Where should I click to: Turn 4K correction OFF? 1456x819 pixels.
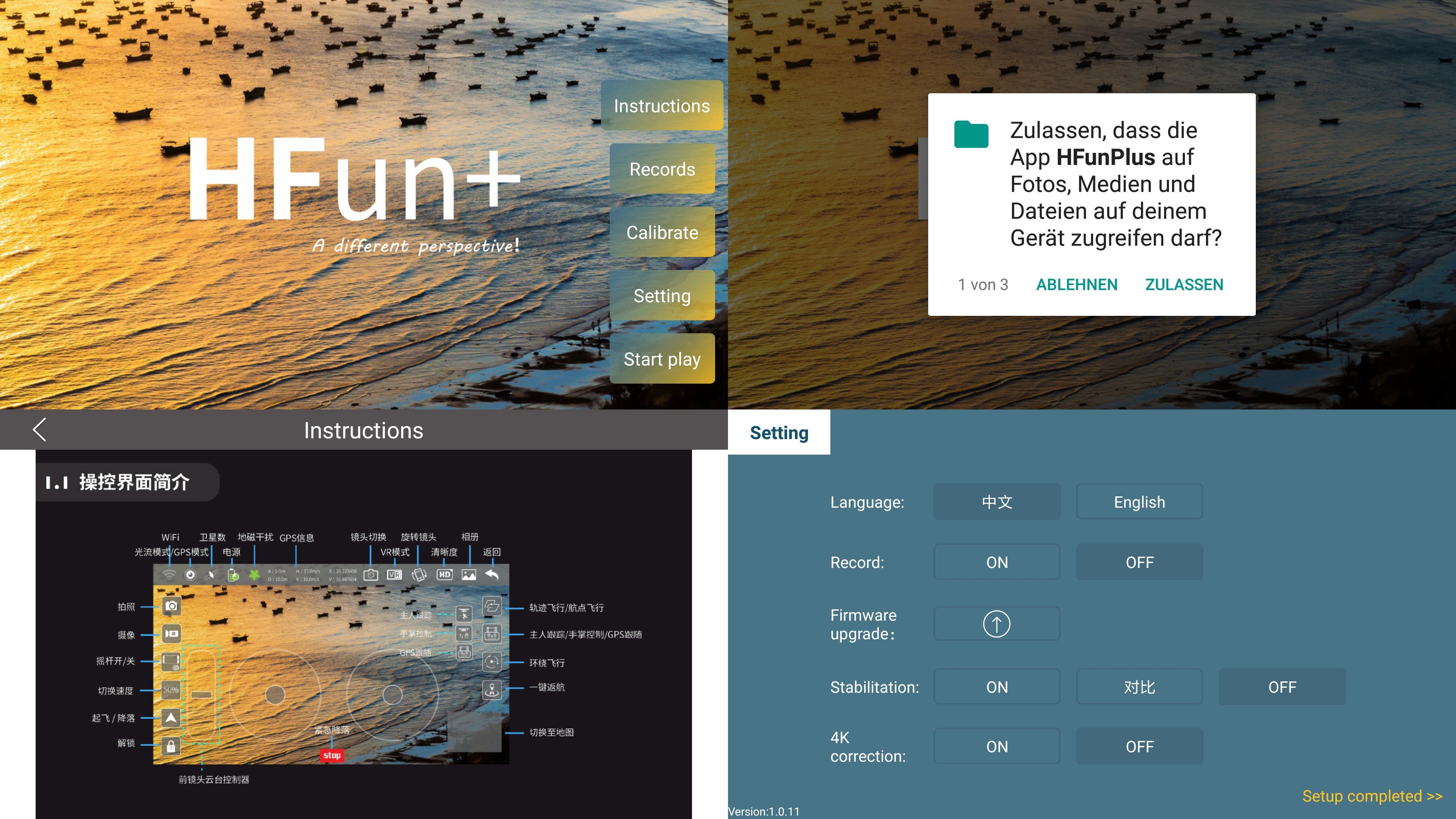coord(1139,747)
